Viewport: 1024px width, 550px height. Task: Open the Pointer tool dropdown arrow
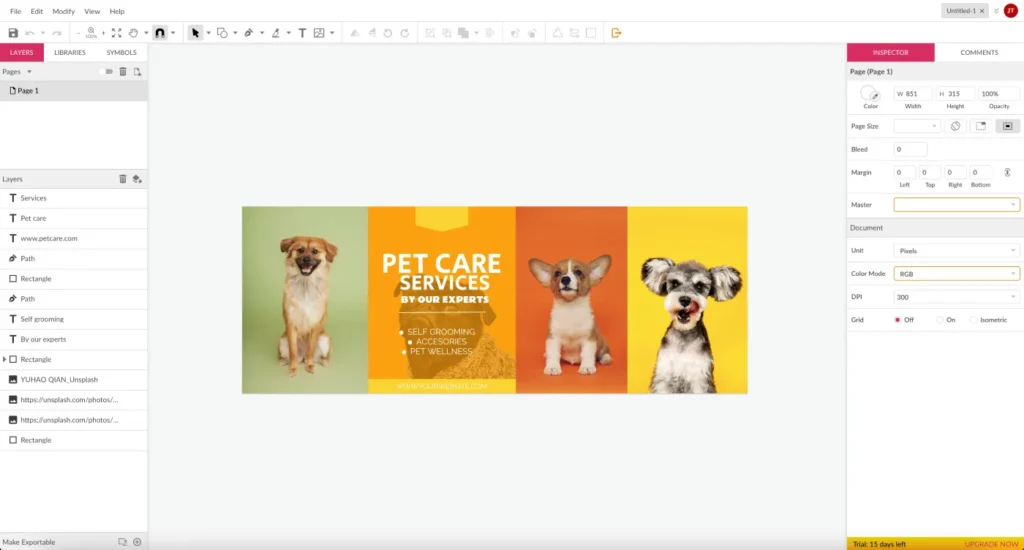(208, 33)
